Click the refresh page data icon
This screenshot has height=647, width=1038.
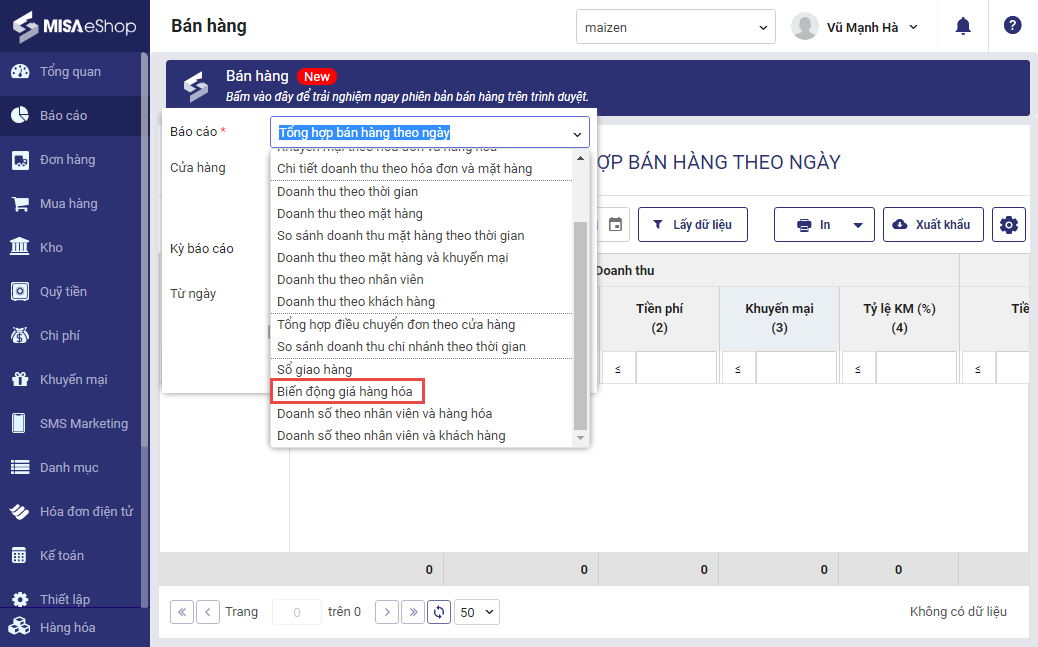pyautogui.click(x=439, y=612)
